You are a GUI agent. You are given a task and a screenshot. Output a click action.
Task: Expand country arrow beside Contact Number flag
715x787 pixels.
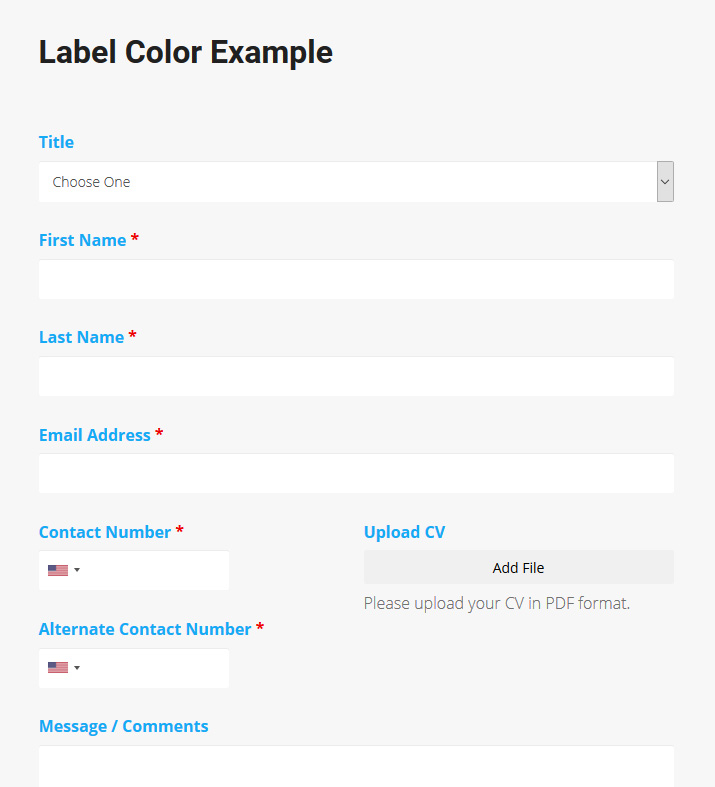tap(77, 570)
